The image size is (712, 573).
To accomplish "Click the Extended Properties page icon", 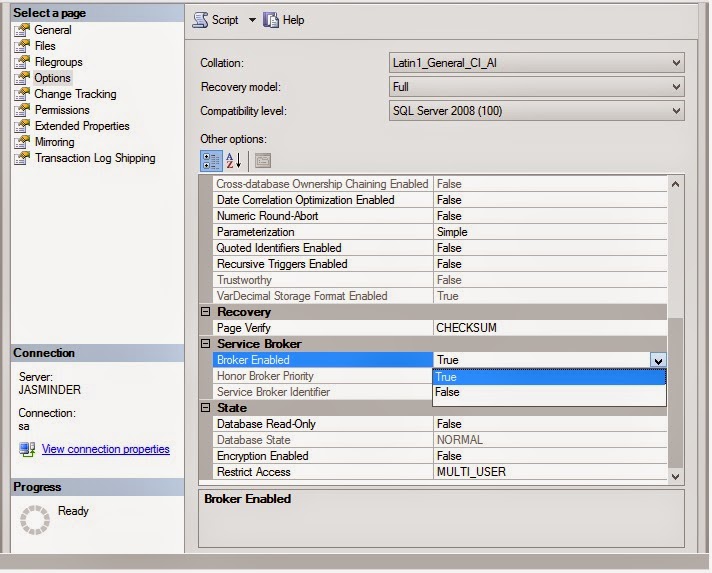I will click(x=22, y=126).
